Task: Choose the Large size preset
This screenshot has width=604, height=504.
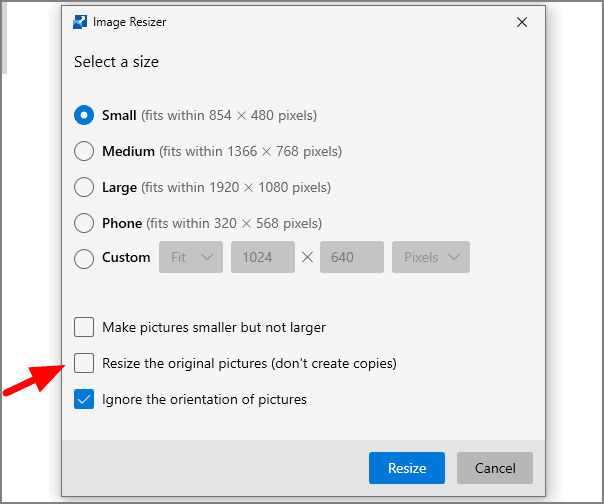Action: pos(84,187)
